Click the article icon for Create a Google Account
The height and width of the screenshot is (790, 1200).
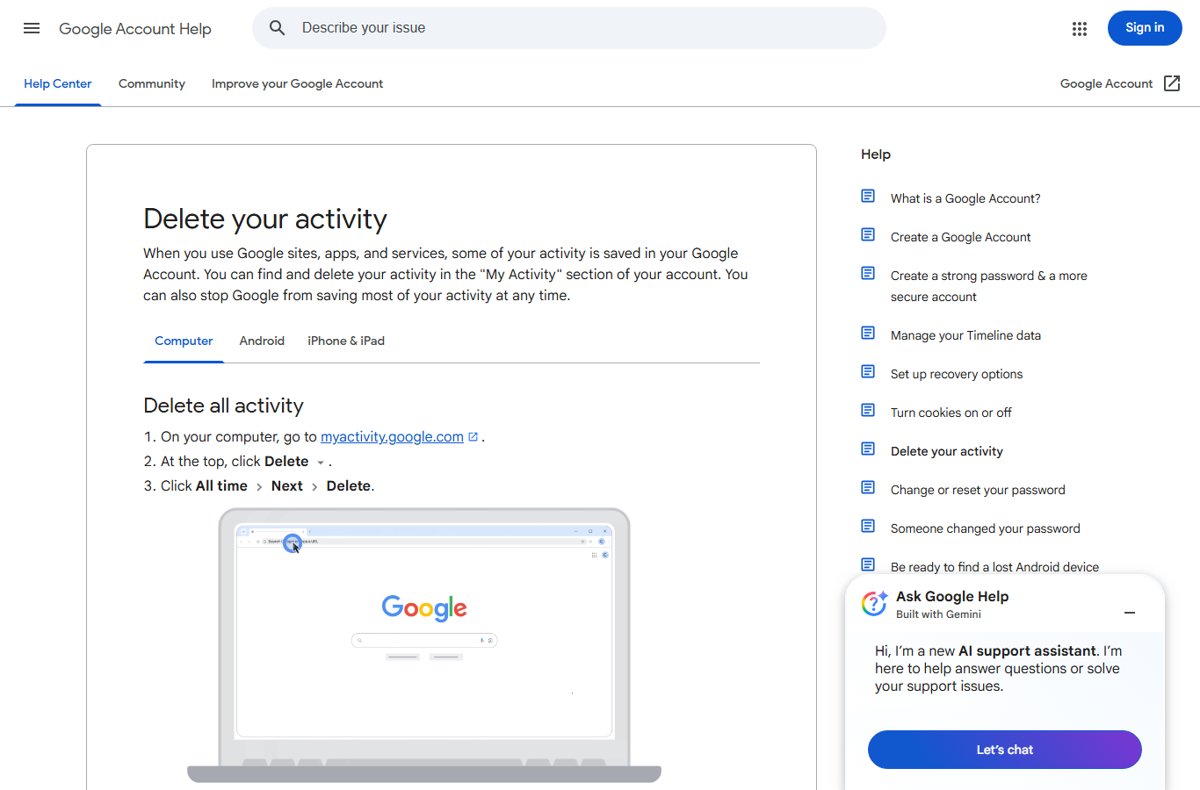pos(868,235)
